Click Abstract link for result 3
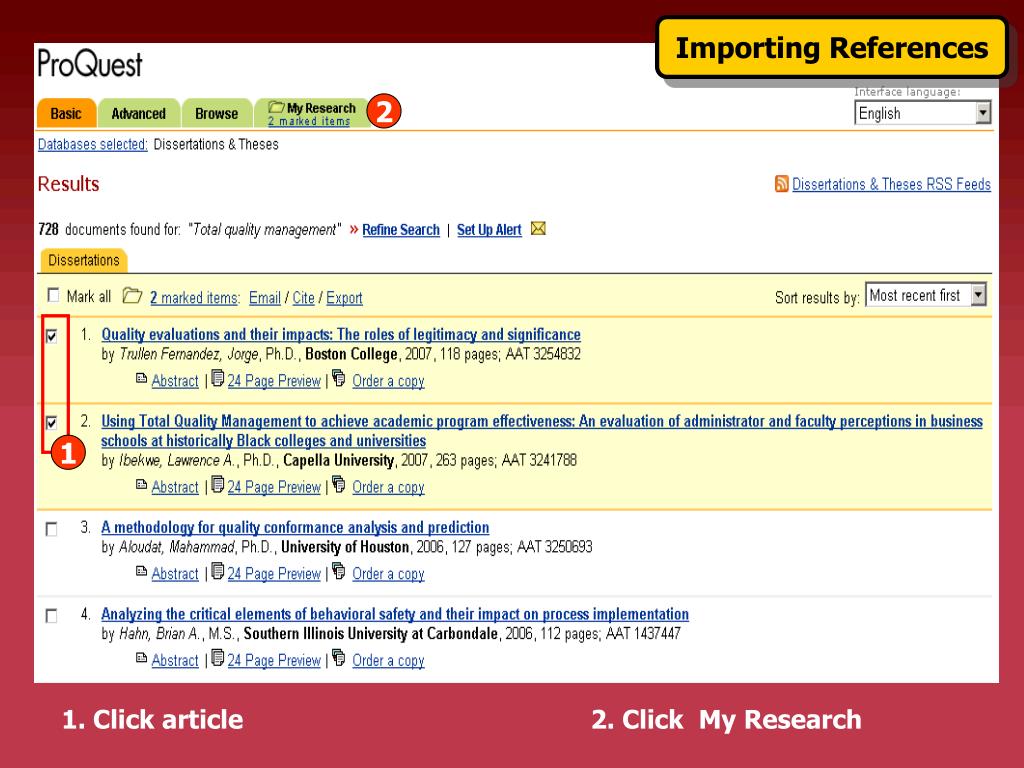 coord(175,574)
